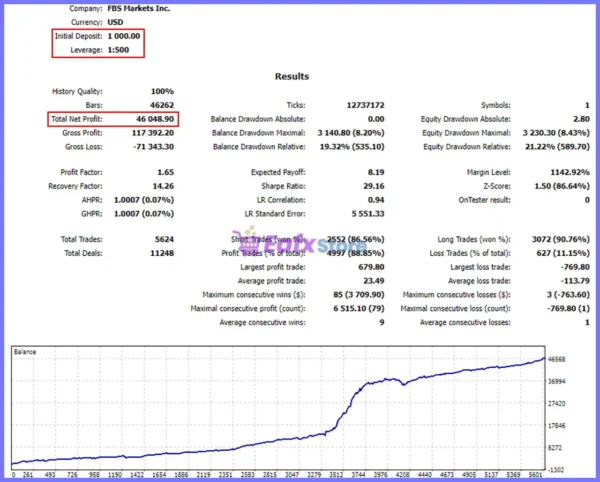Select the Balance Drawdown Absolute value 0.00
600x482 pixels.
point(376,119)
